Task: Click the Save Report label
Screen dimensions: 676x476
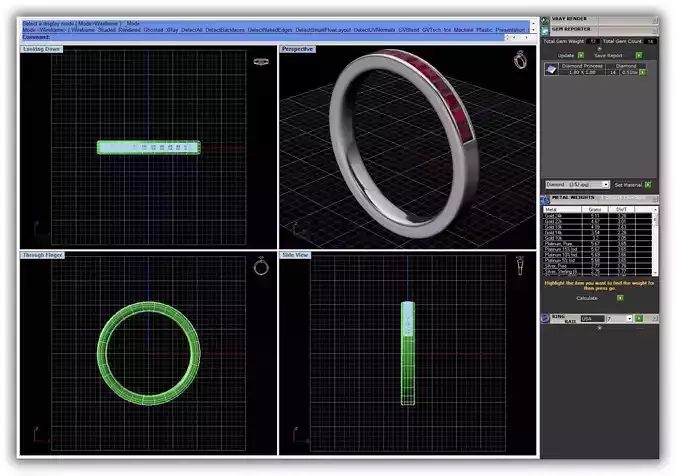Action: tap(608, 56)
